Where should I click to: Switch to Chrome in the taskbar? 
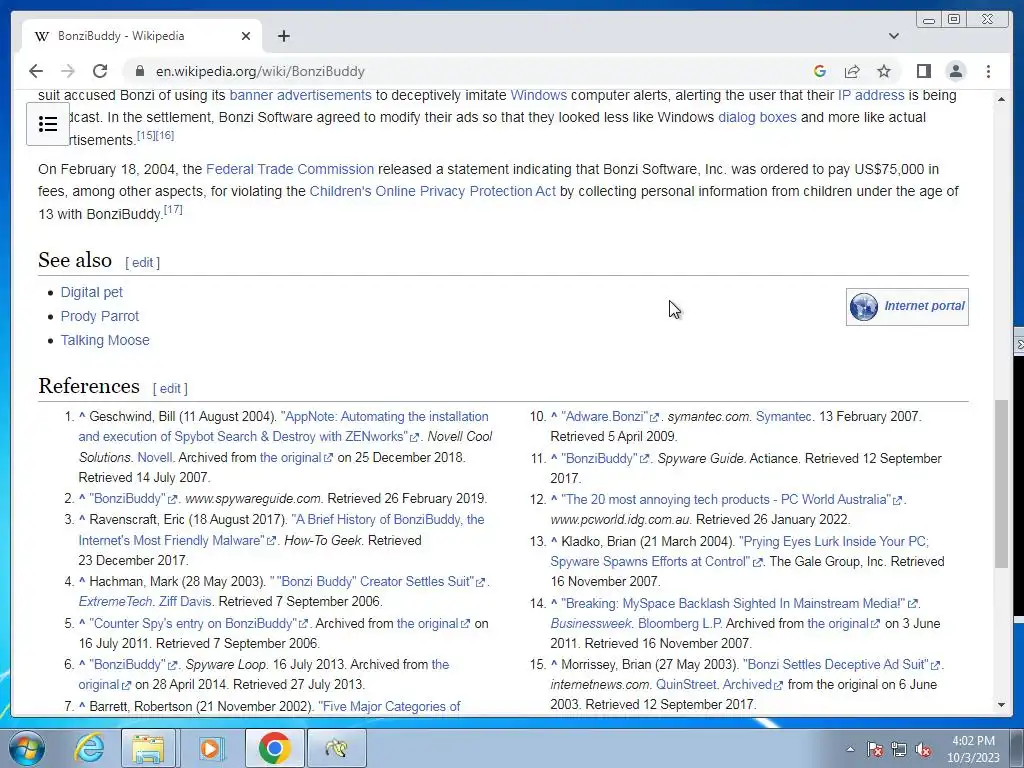coord(274,748)
